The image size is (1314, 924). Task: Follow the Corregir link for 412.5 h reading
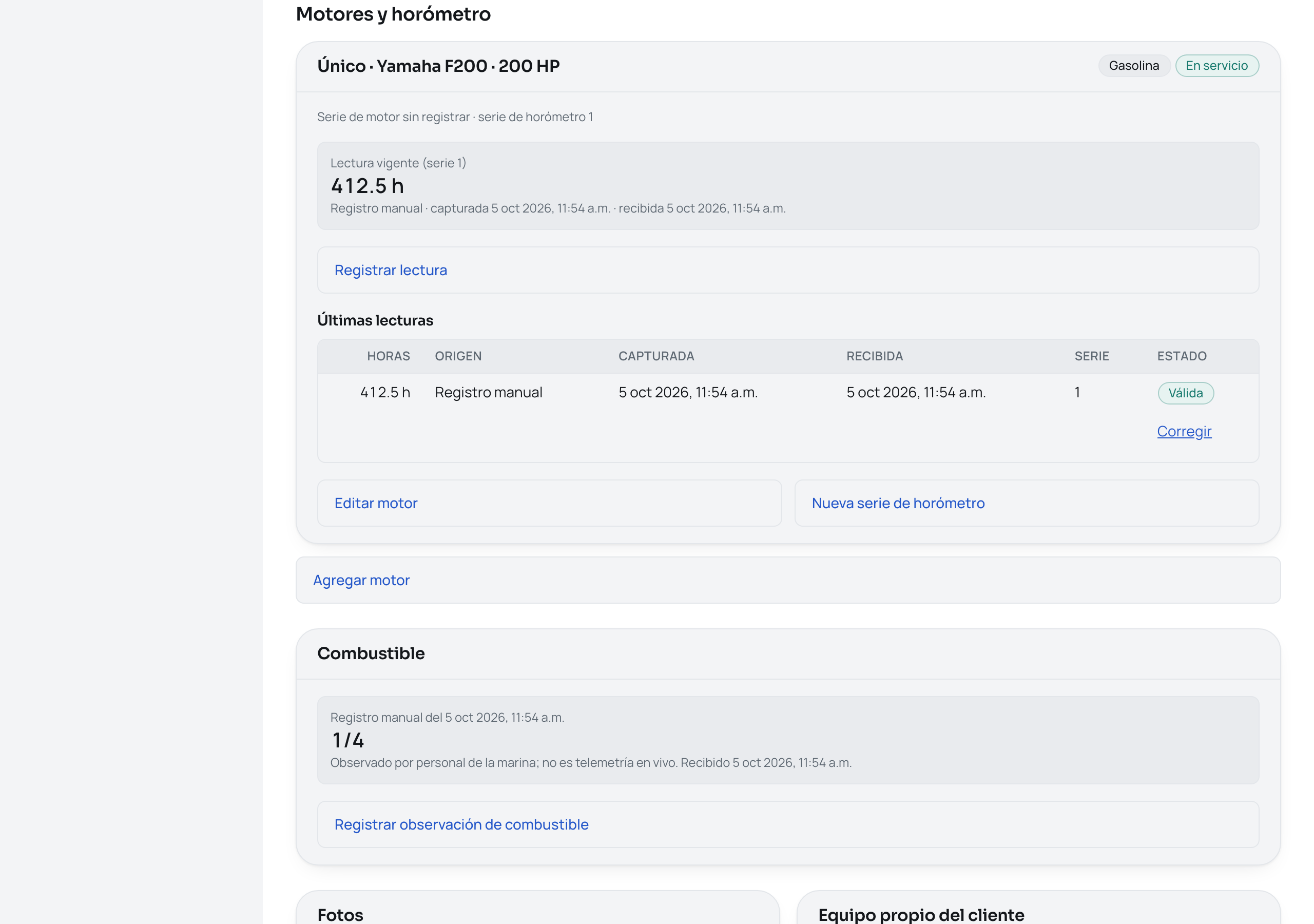(1184, 431)
